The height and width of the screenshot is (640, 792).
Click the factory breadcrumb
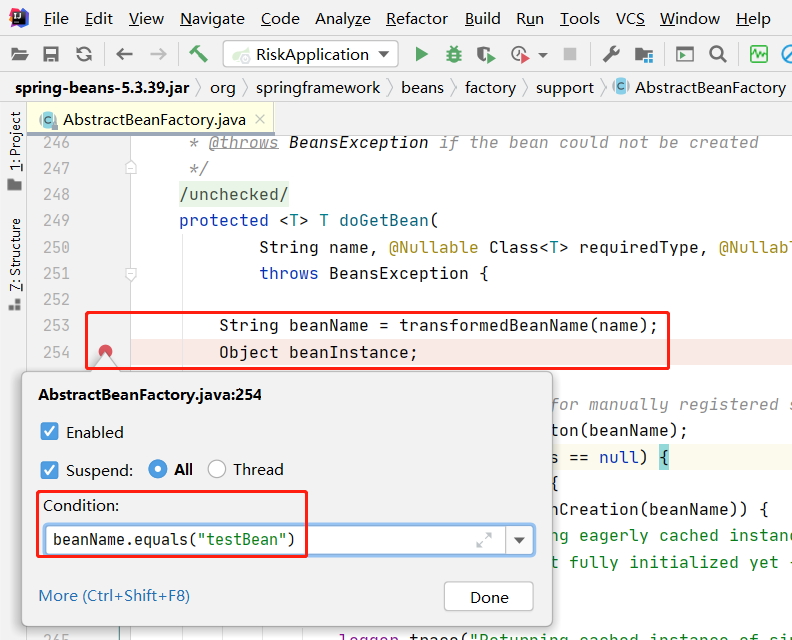coord(490,88)
